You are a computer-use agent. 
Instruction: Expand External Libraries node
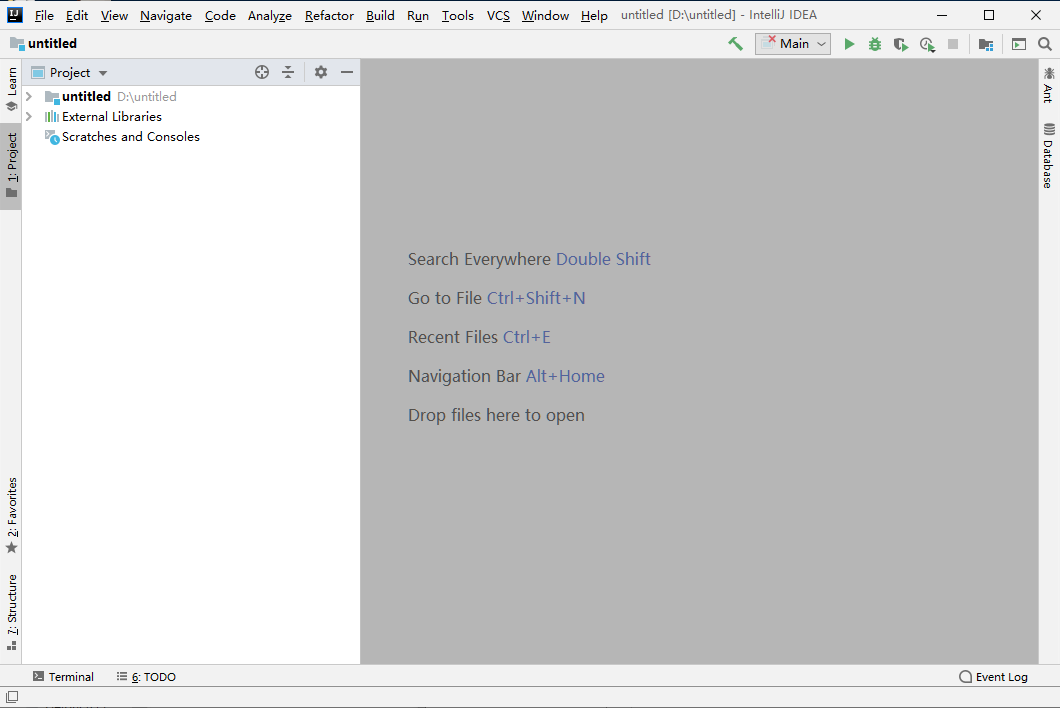29,117
